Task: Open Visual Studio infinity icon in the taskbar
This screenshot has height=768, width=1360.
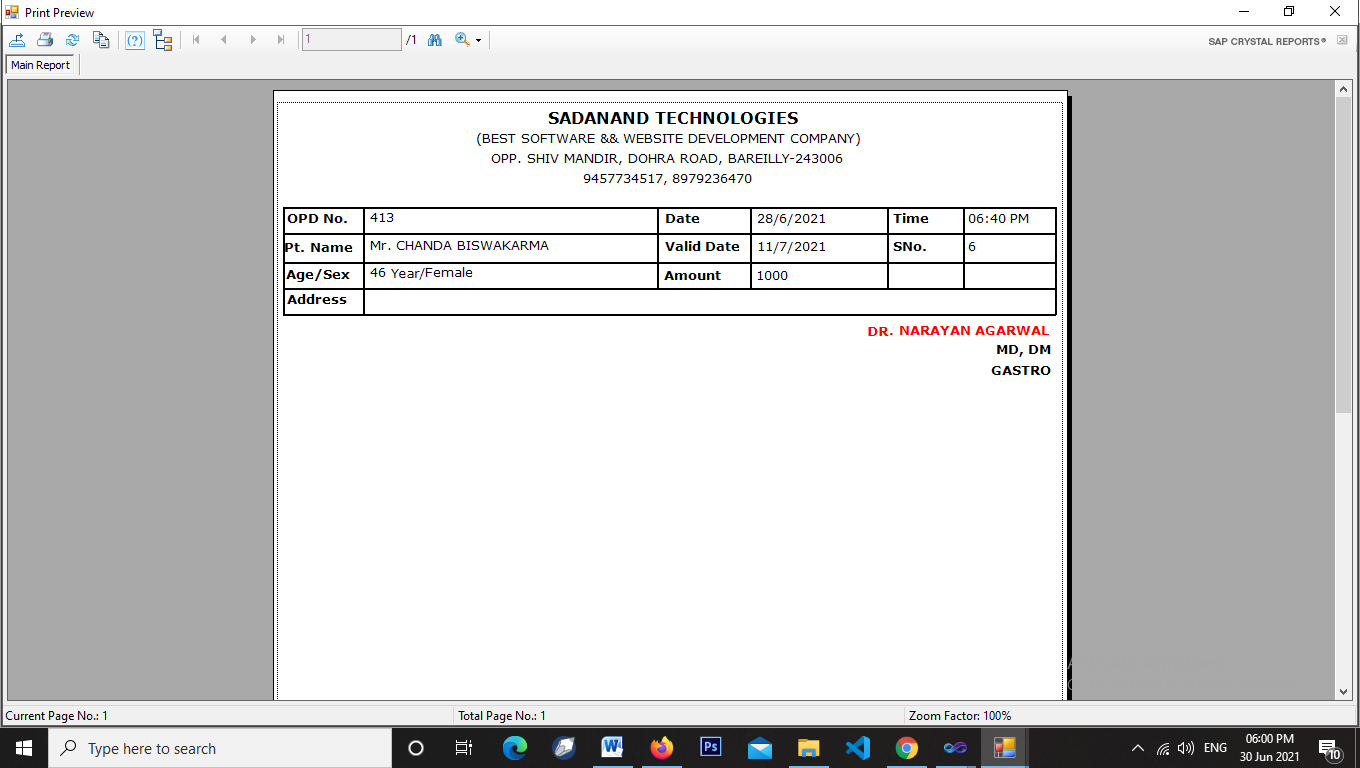Action: [x=955, y=748]
